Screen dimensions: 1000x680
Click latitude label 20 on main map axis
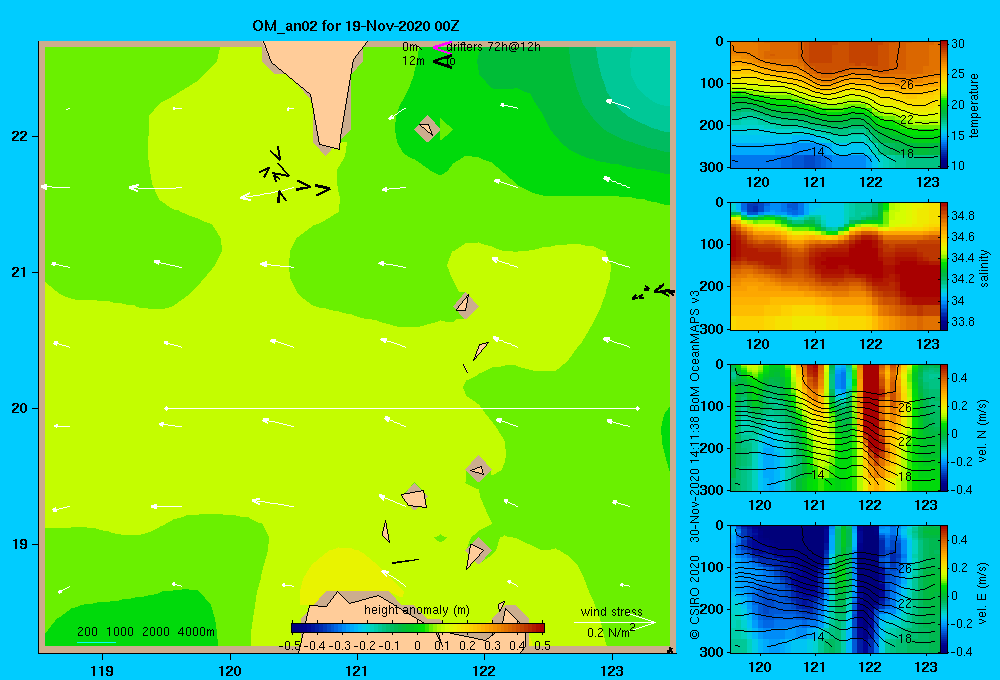(20, 408)
